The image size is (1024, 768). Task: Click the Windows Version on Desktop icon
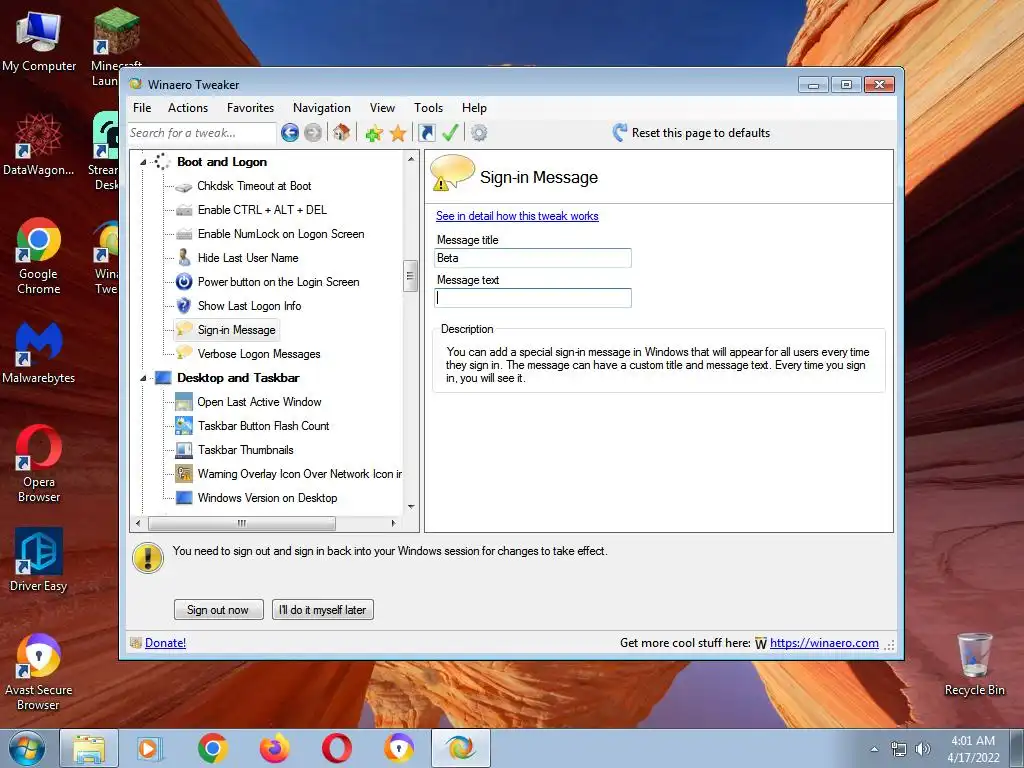[x=184, y=498]
